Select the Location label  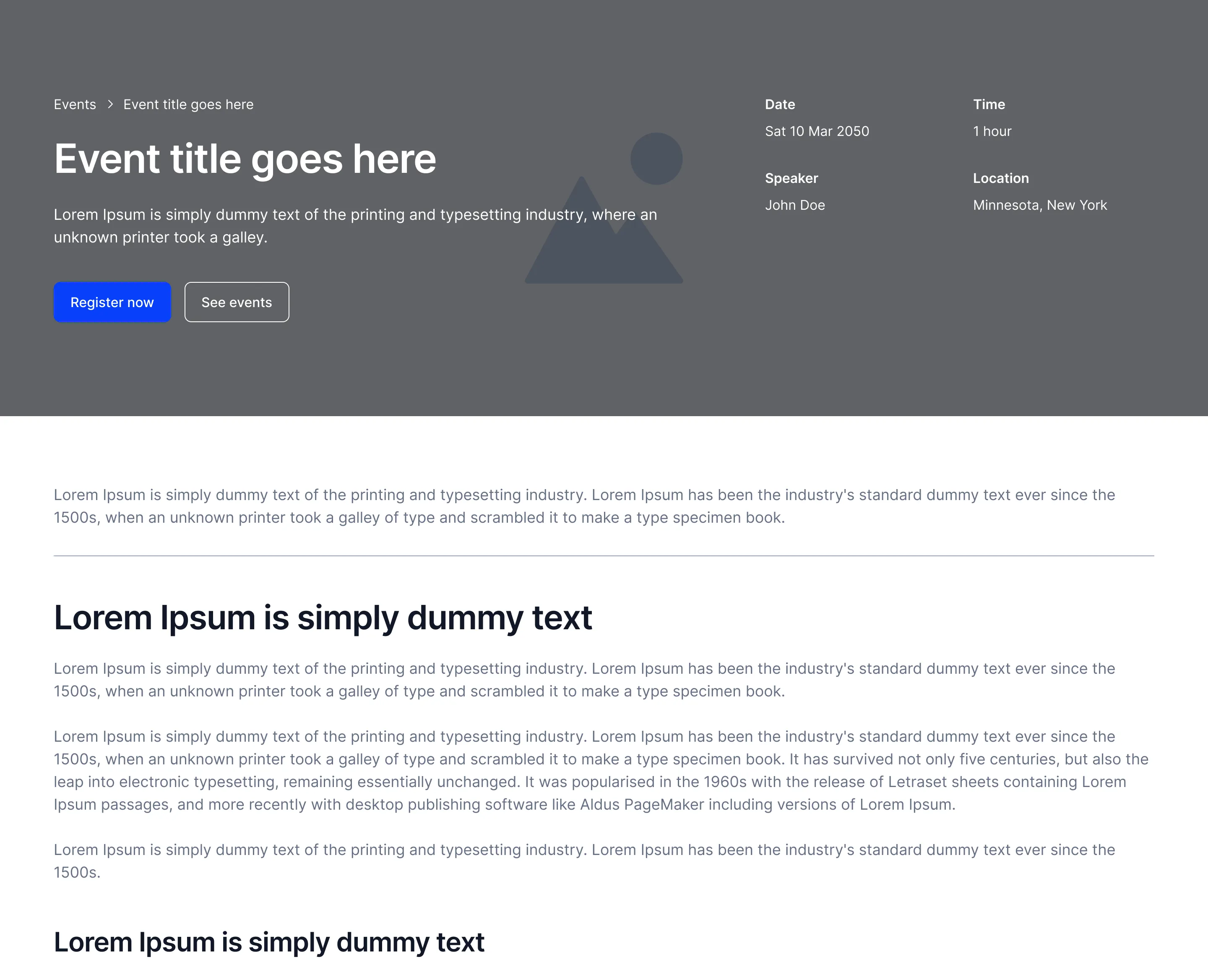[1001, 178]
